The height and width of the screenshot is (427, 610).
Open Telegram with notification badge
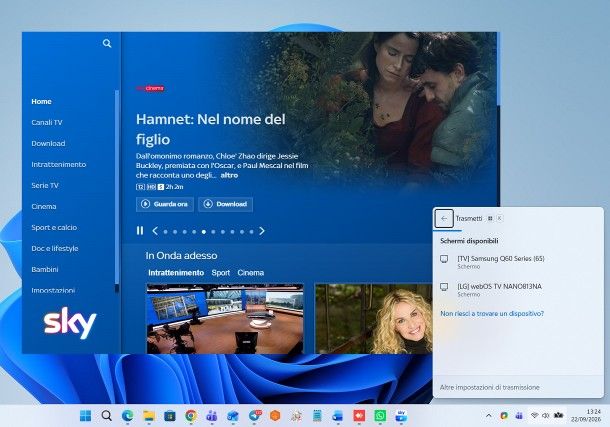pos(255,416)
